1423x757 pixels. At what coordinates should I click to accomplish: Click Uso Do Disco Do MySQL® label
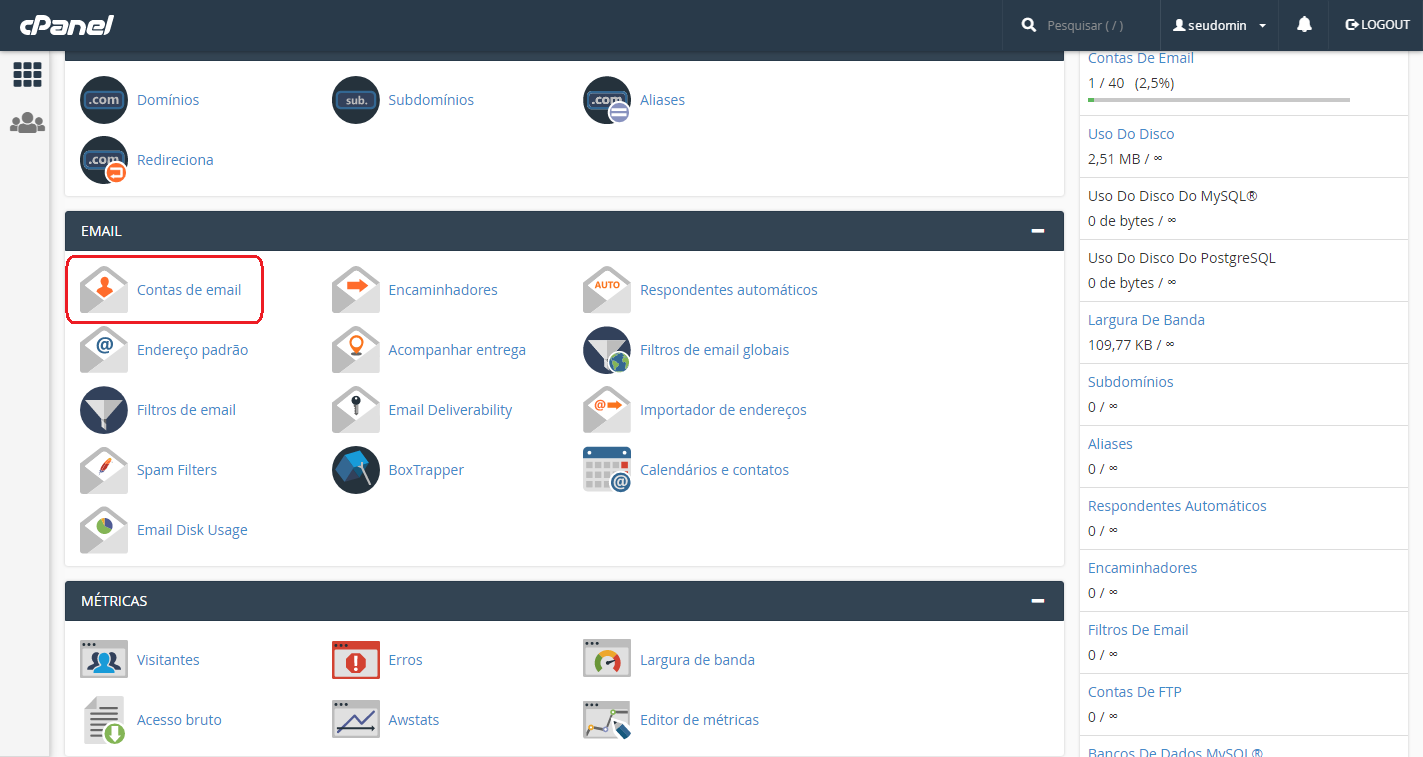[1172, 196]
